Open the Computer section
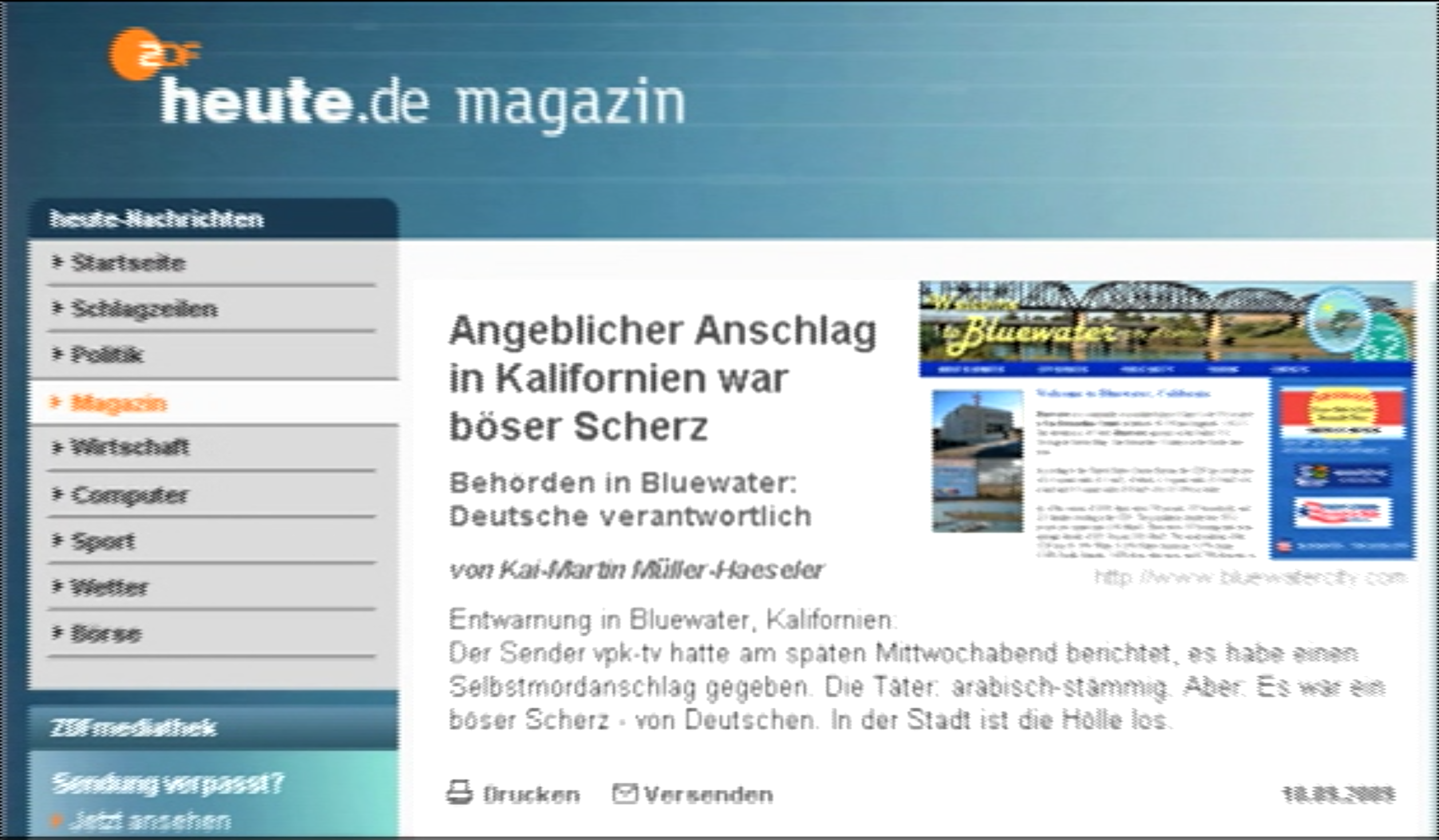The width and height of the screenshot is (1439, 840). tap(129, 495)
